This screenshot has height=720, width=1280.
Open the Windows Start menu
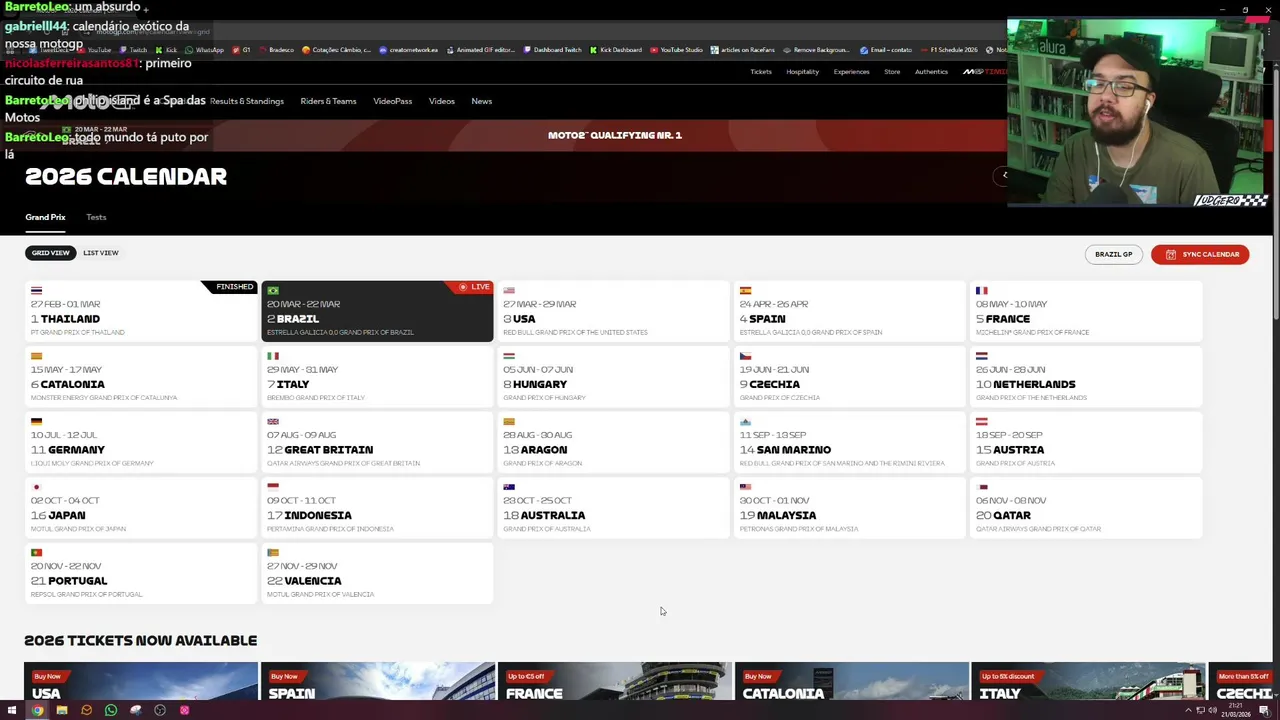12,710
